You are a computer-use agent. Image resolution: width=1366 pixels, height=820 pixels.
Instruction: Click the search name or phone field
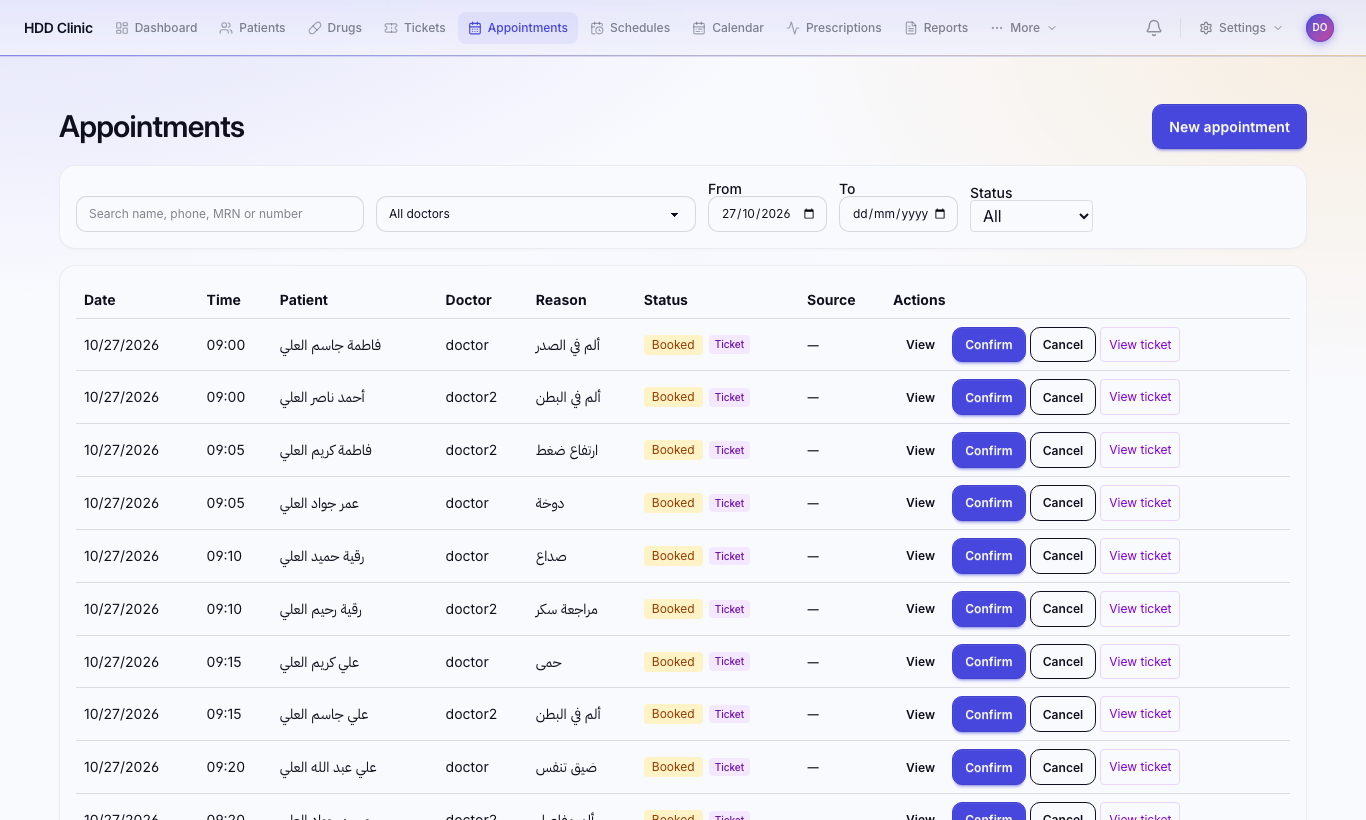(220, 214)
